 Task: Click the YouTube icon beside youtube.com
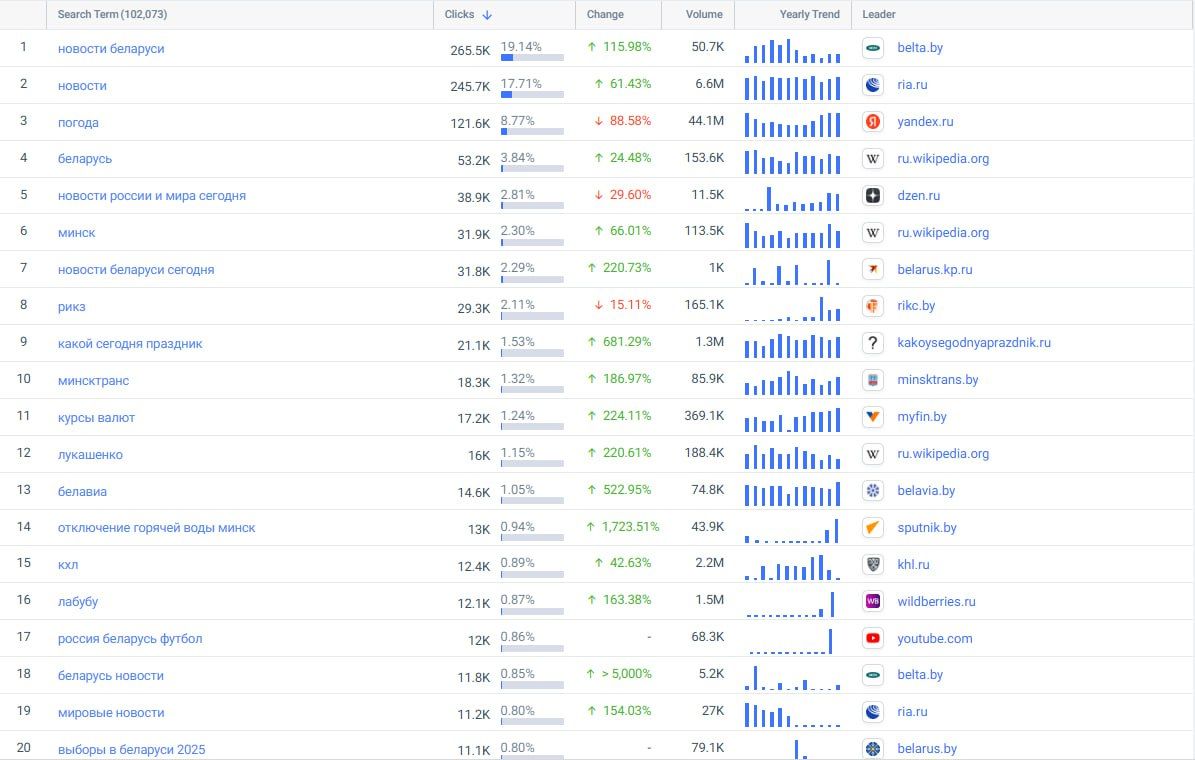point(873,638)
